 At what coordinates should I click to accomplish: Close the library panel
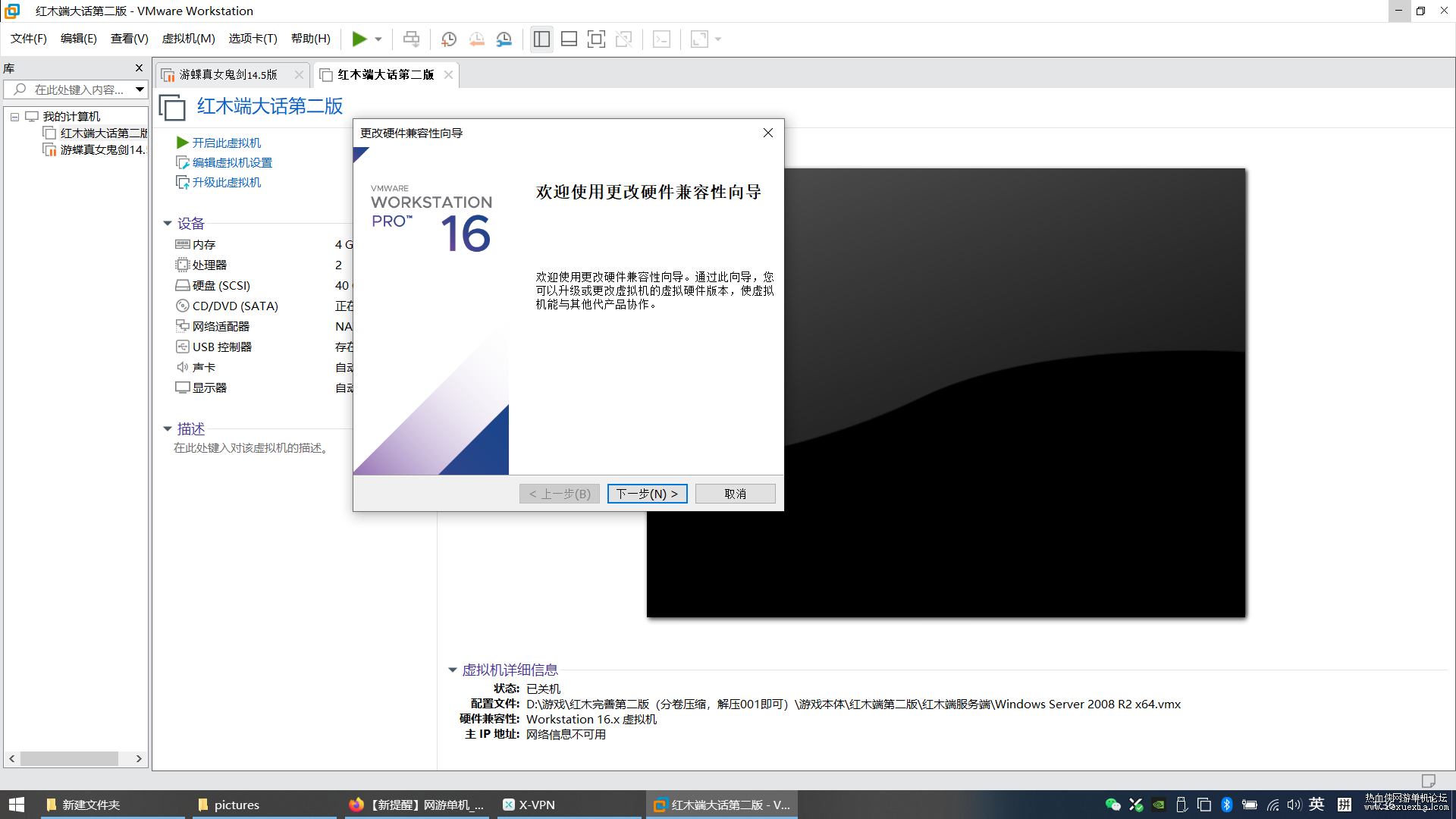point(139,68)
